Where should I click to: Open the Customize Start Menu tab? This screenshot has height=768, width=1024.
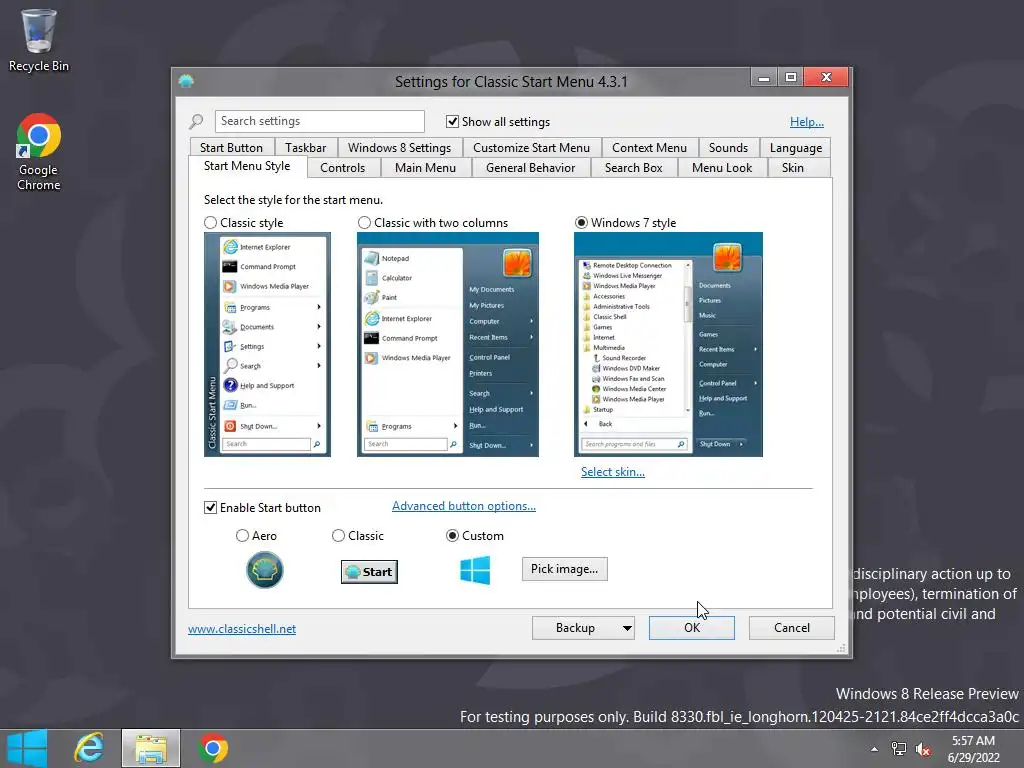tap(532, 148)
